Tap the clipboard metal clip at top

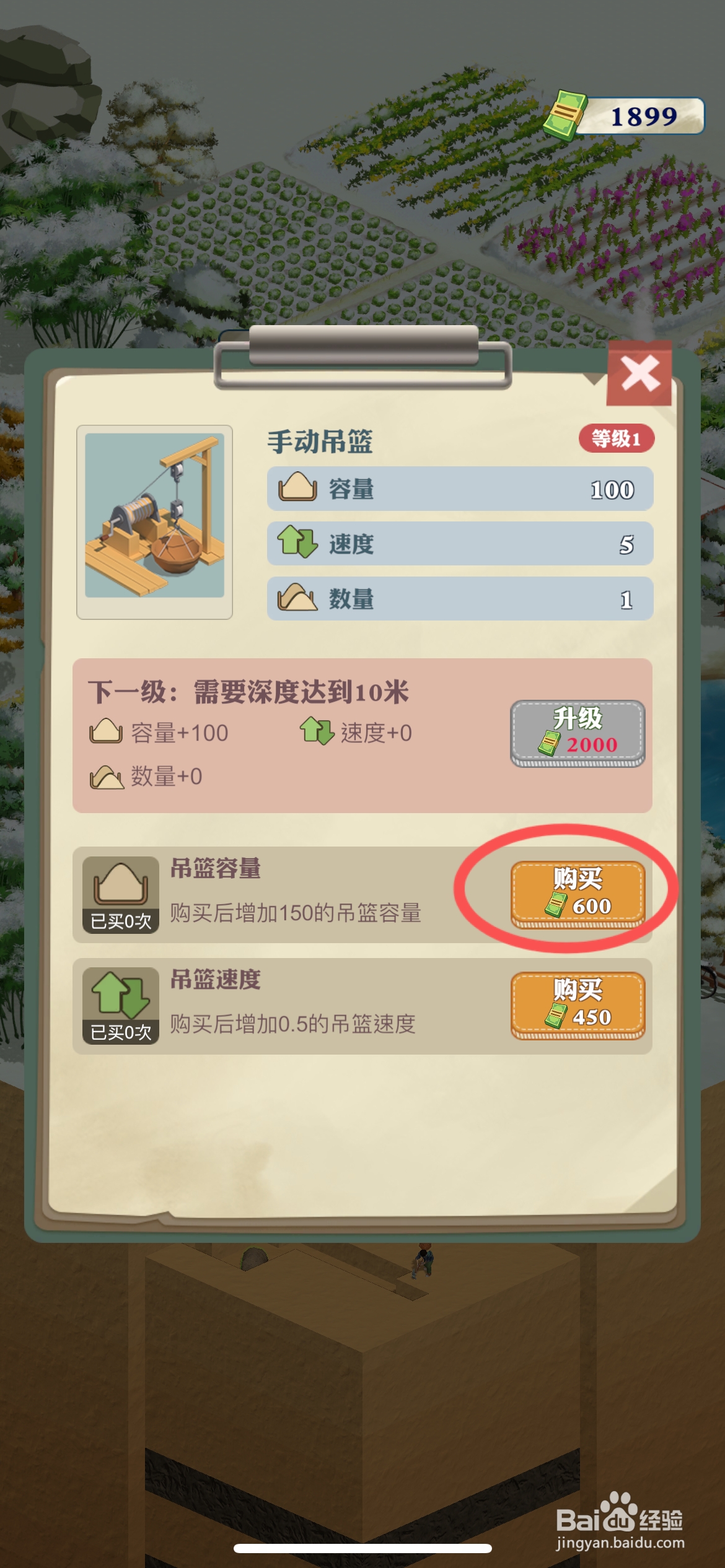click(x=363, y=356)
